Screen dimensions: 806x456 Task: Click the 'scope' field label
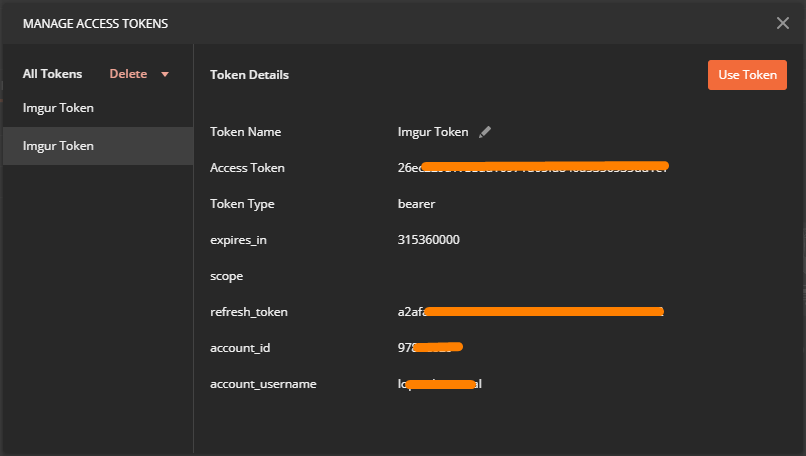(x=227, y=277)
